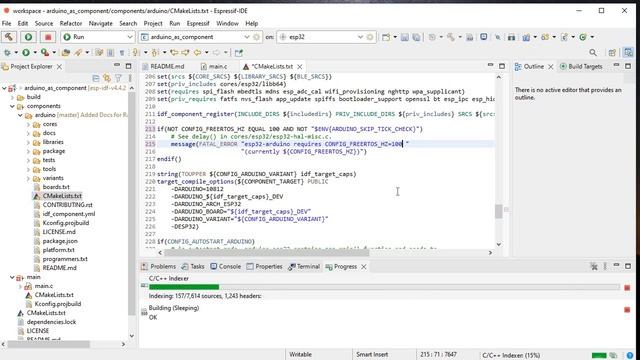
Task: Open launch configuration settings gear beside arduino_as_component
Action: point(256,37)
